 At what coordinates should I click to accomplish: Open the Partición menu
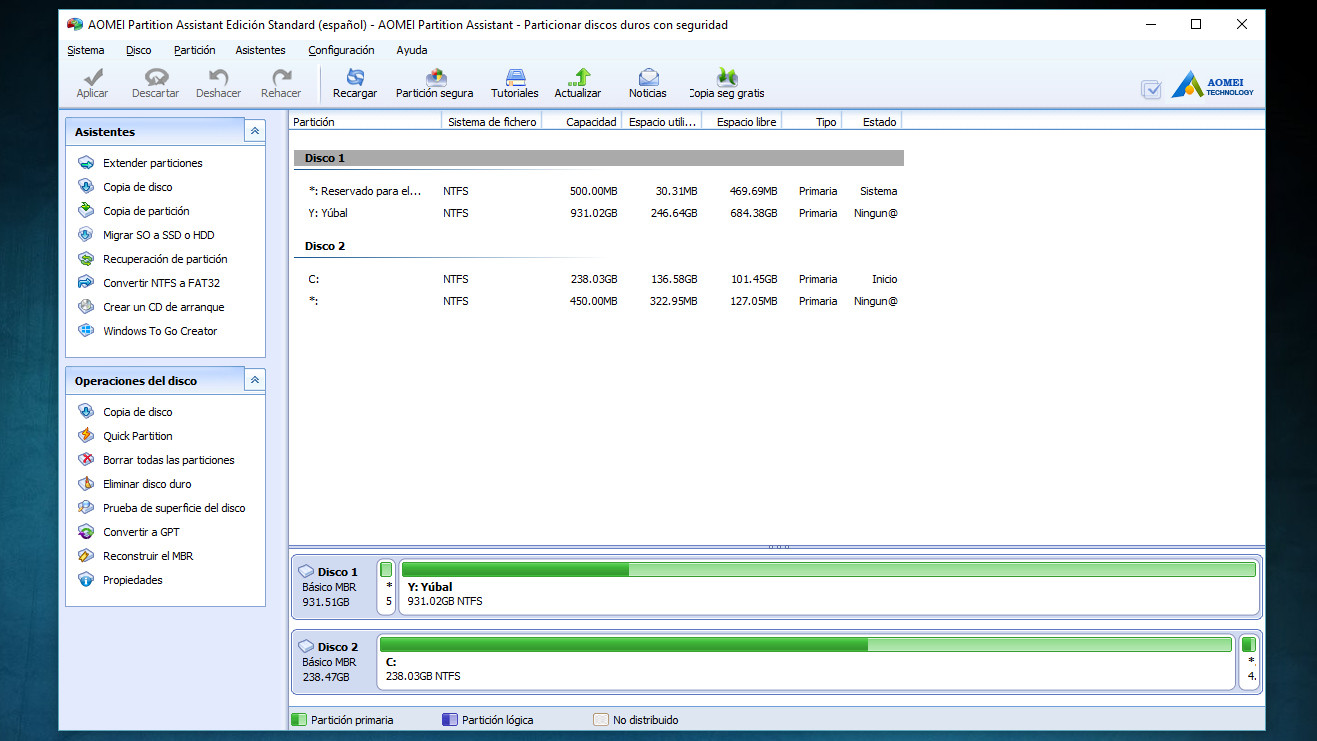pos(194,50)
